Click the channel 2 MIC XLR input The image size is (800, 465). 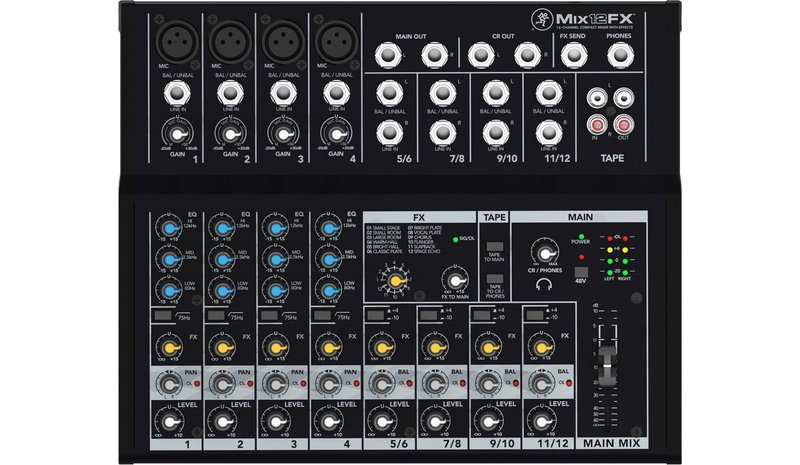pyautogui.click(x=230, y=41)
